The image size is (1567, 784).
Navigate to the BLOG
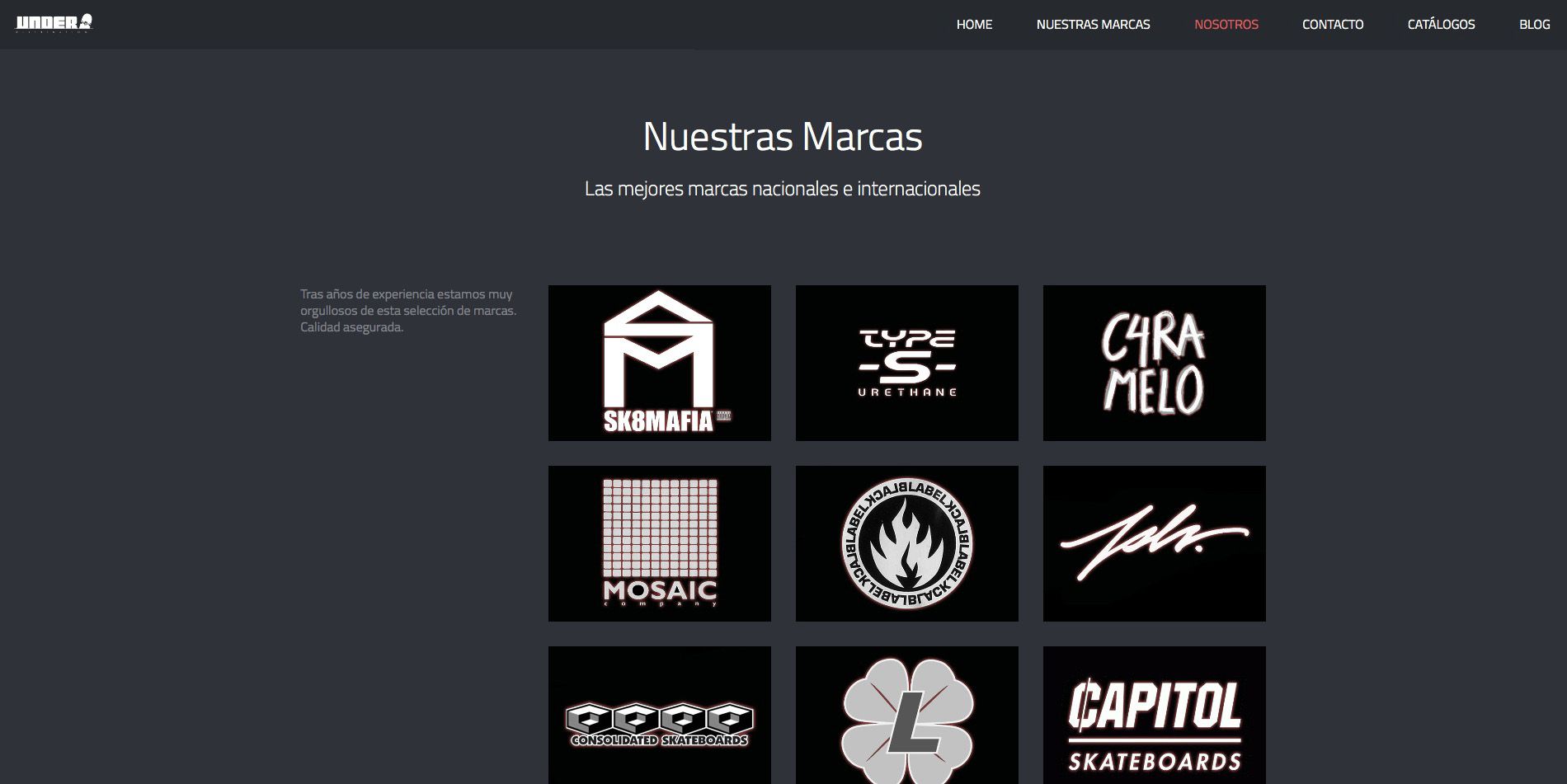[x=1535, y=25]
